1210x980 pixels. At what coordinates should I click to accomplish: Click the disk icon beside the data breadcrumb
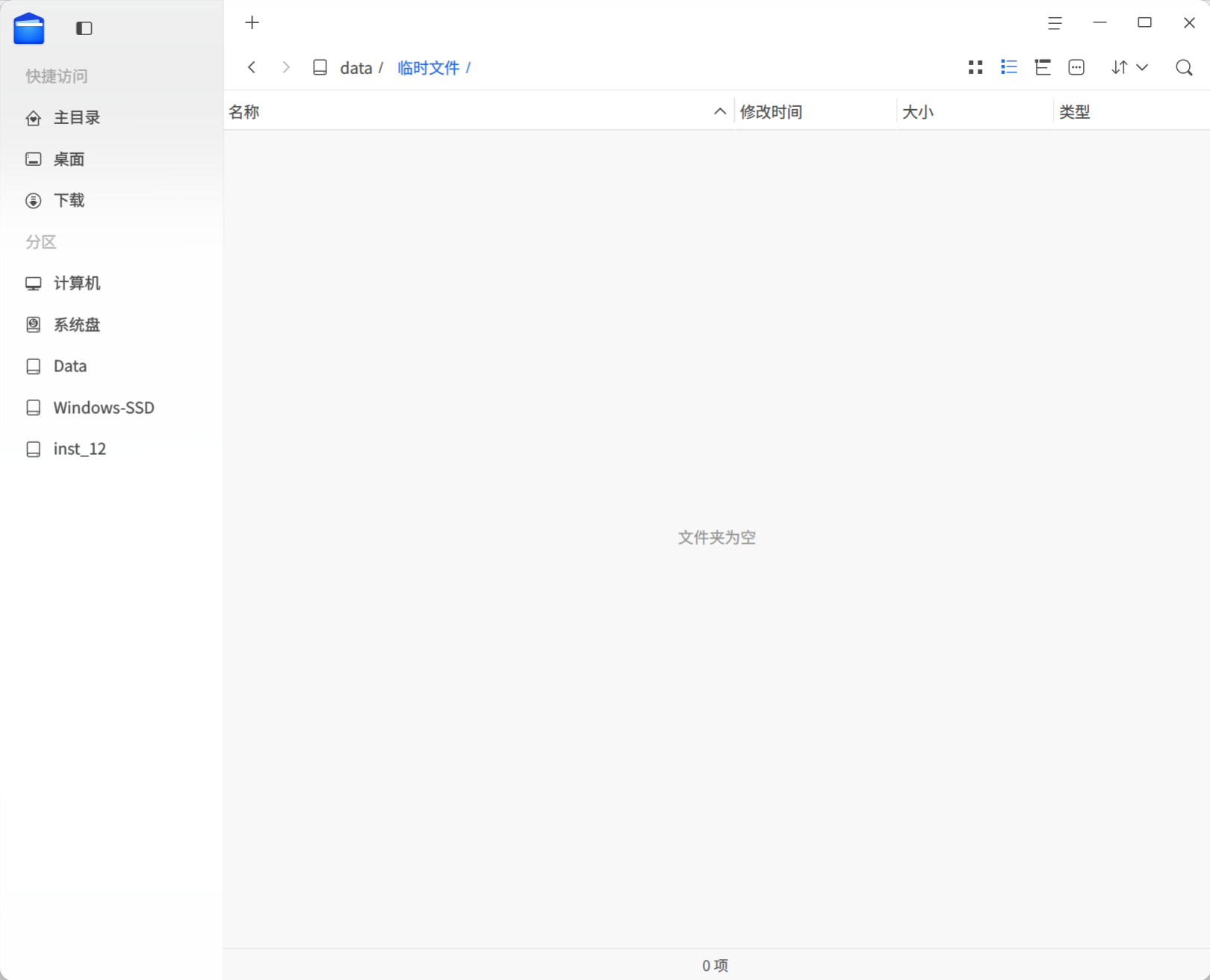pyautogui.click(x=320, y=66)
